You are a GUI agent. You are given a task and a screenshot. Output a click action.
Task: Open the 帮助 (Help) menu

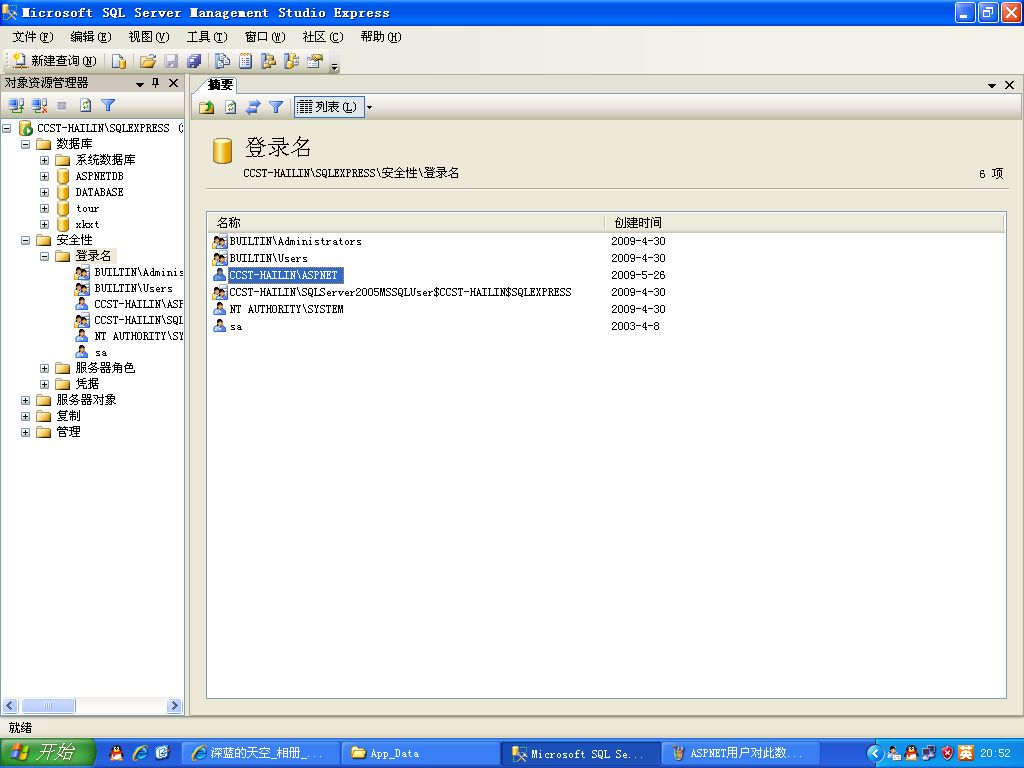tap(381, 37)
